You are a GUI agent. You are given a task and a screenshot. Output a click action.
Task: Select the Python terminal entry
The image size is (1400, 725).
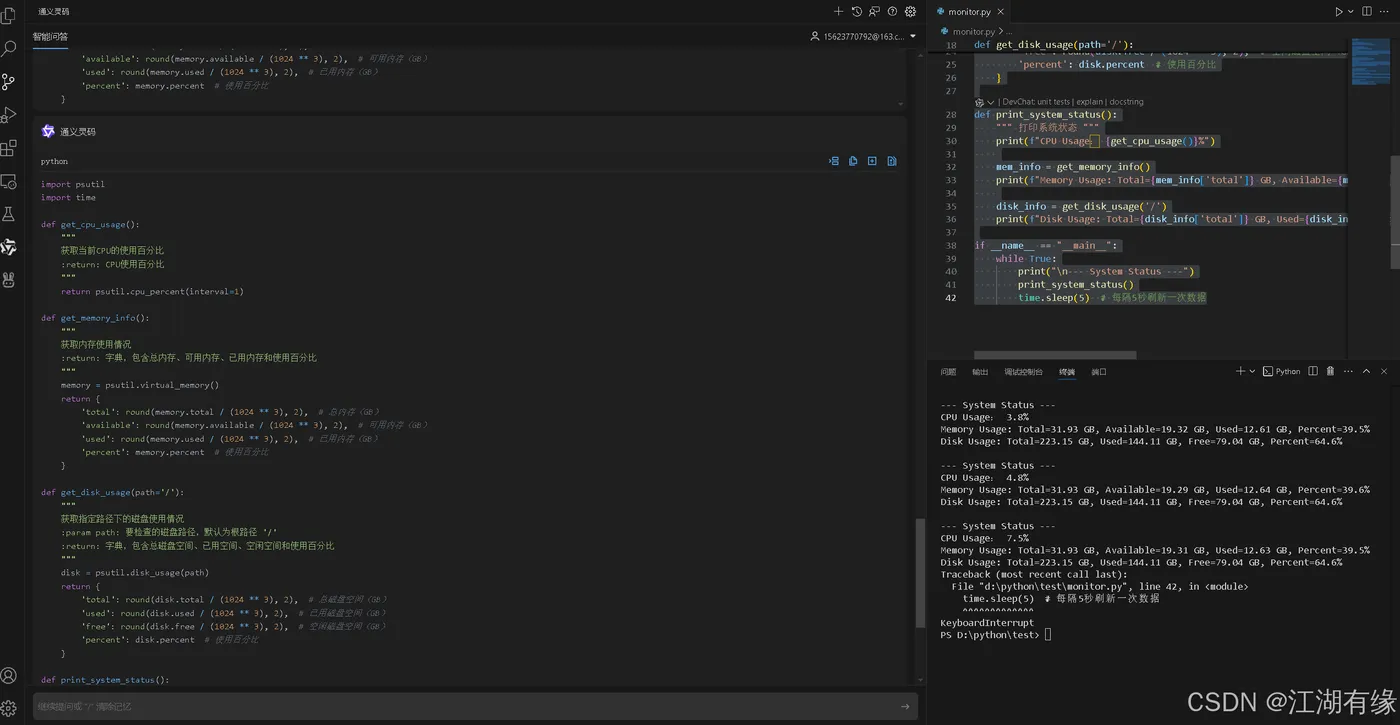(x=1281, y=372)
